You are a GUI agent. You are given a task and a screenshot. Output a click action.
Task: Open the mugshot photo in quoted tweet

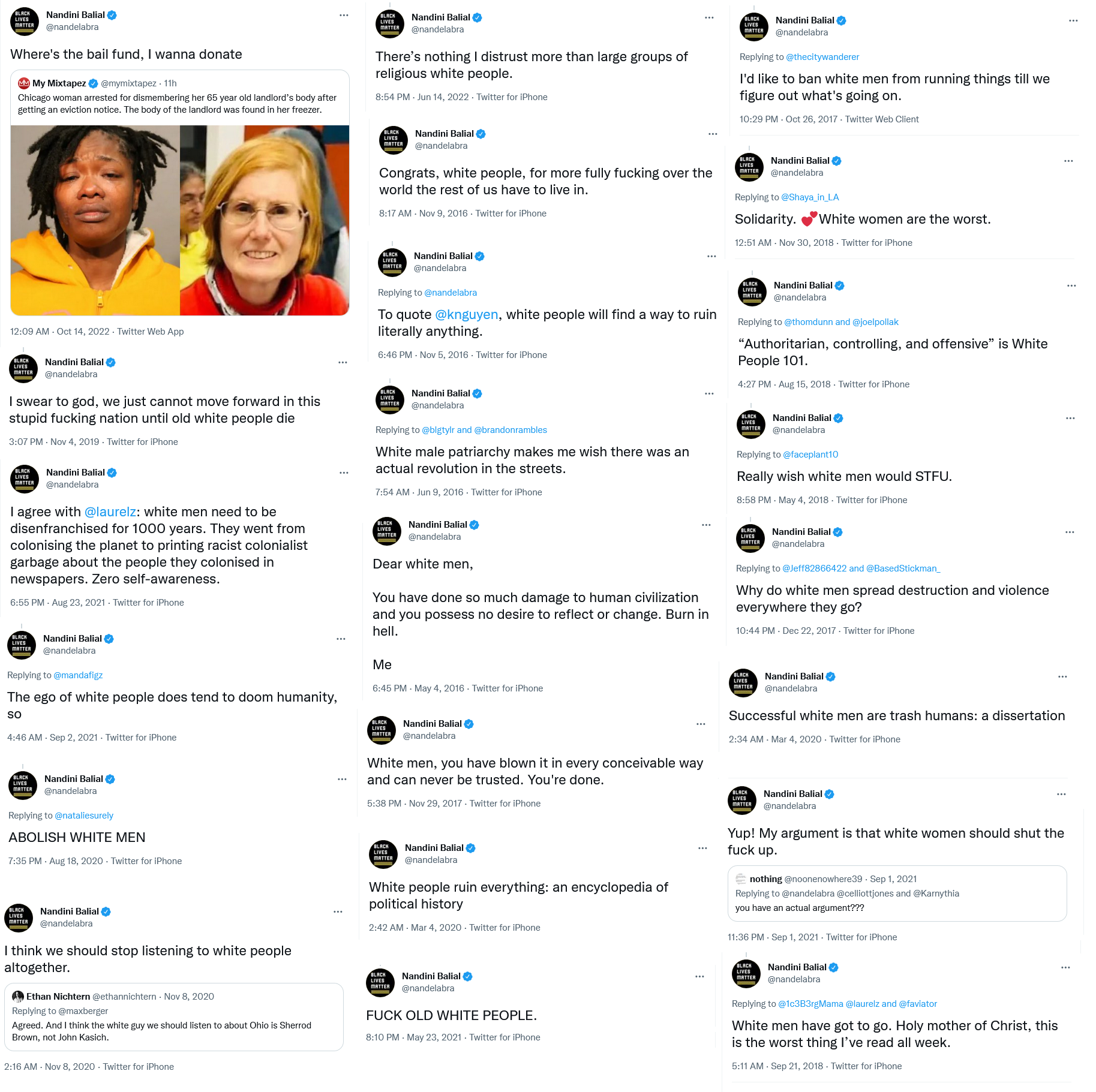tap(95, 220)
